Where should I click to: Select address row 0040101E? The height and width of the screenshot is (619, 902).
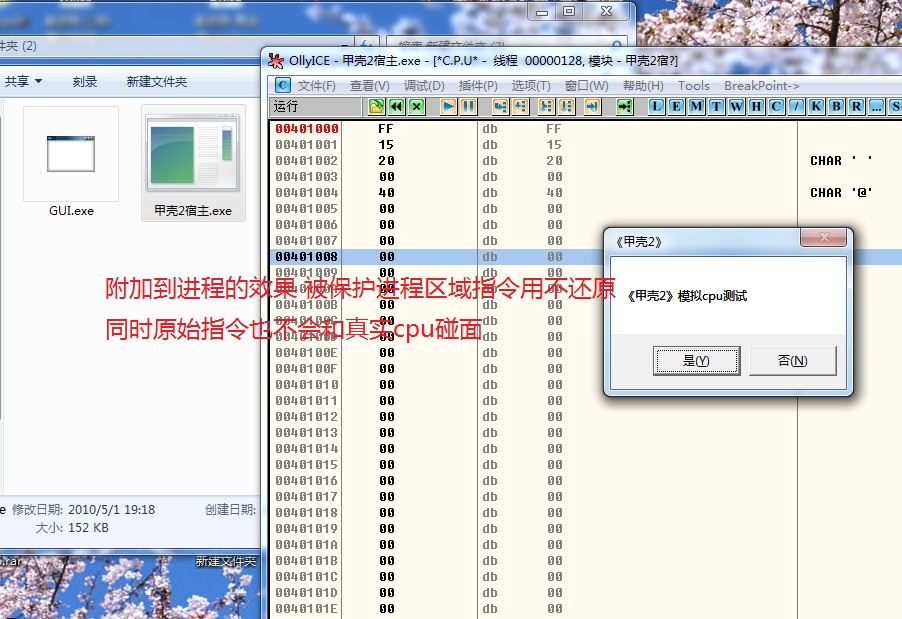coord(307,609)
